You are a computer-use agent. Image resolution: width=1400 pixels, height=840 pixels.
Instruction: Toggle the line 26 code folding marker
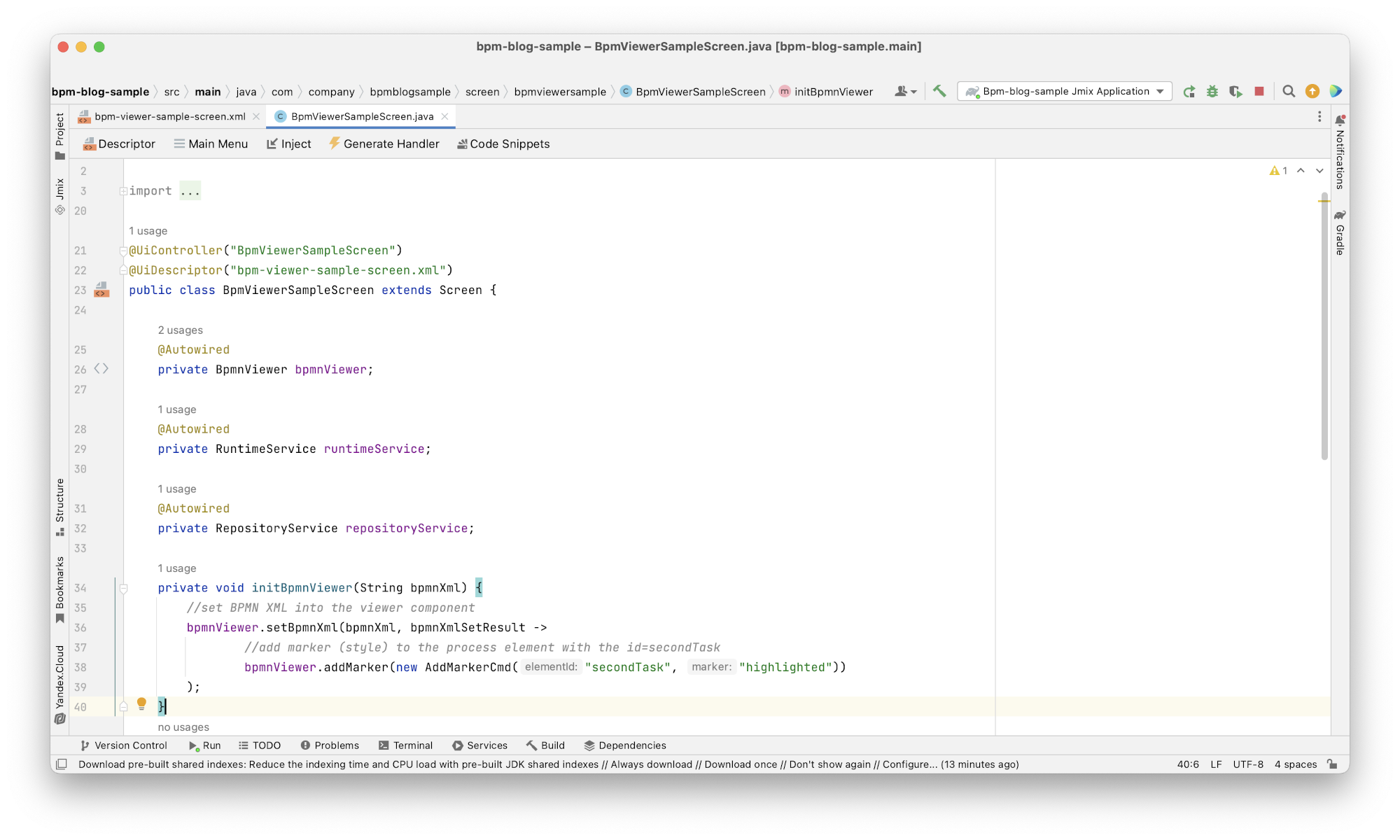(x=100, y=369)
